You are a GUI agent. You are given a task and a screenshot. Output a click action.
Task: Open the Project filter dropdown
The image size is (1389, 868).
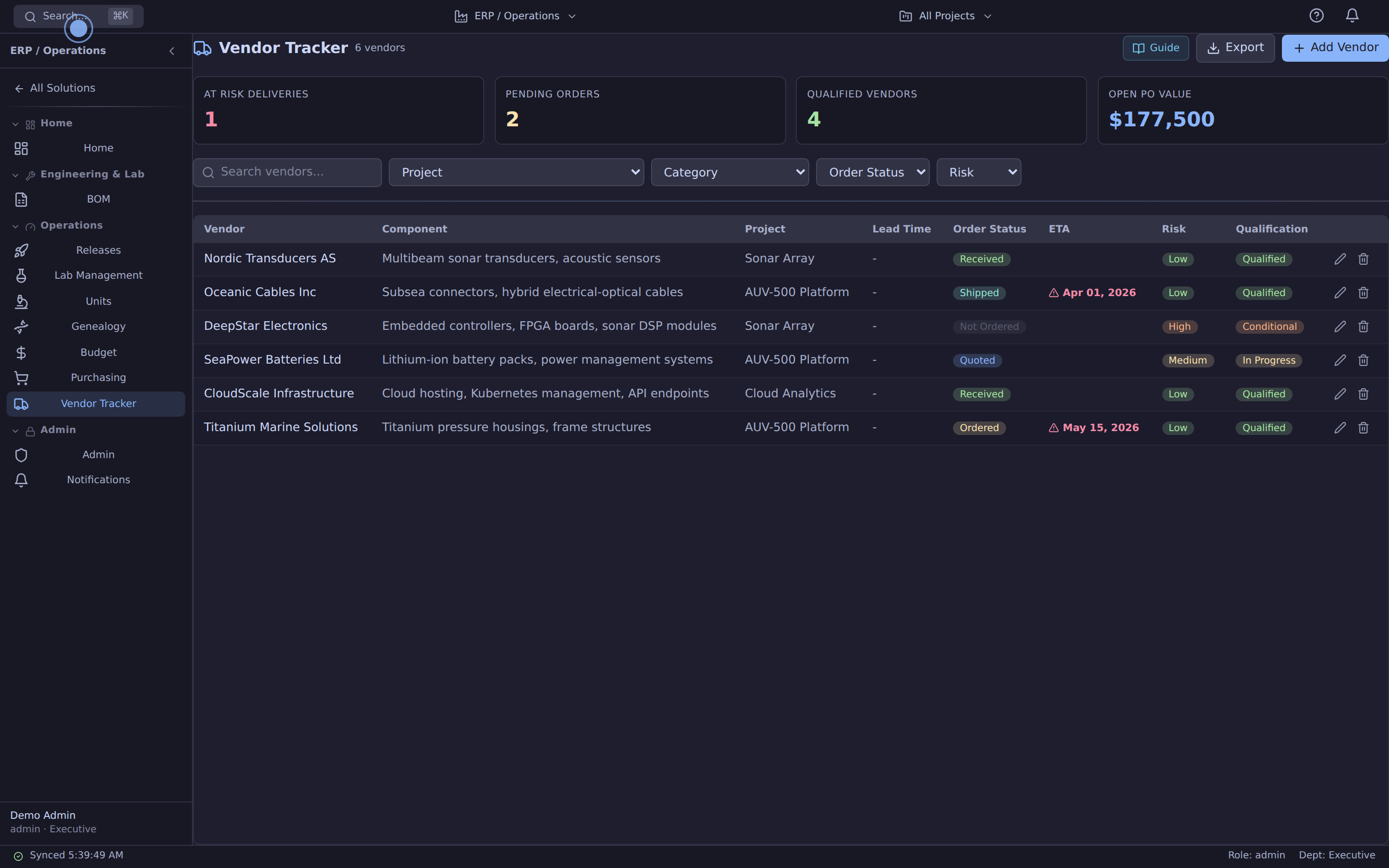click(516, 172)
